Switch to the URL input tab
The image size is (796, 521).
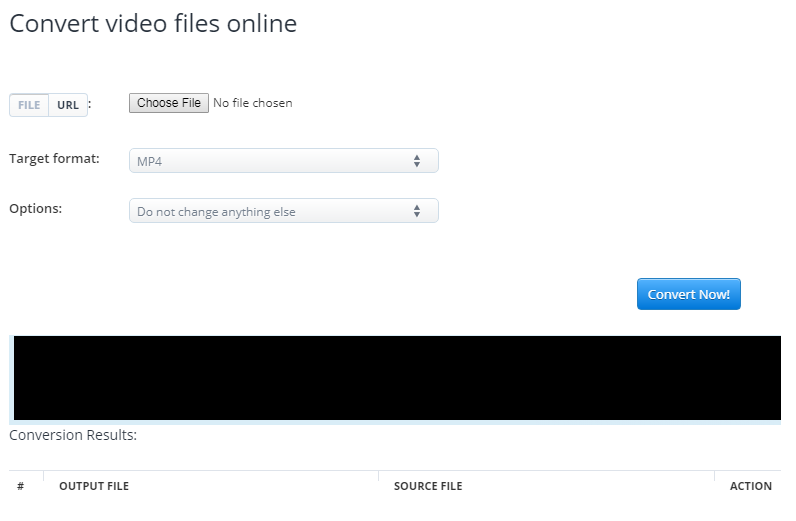coord(68,105)
